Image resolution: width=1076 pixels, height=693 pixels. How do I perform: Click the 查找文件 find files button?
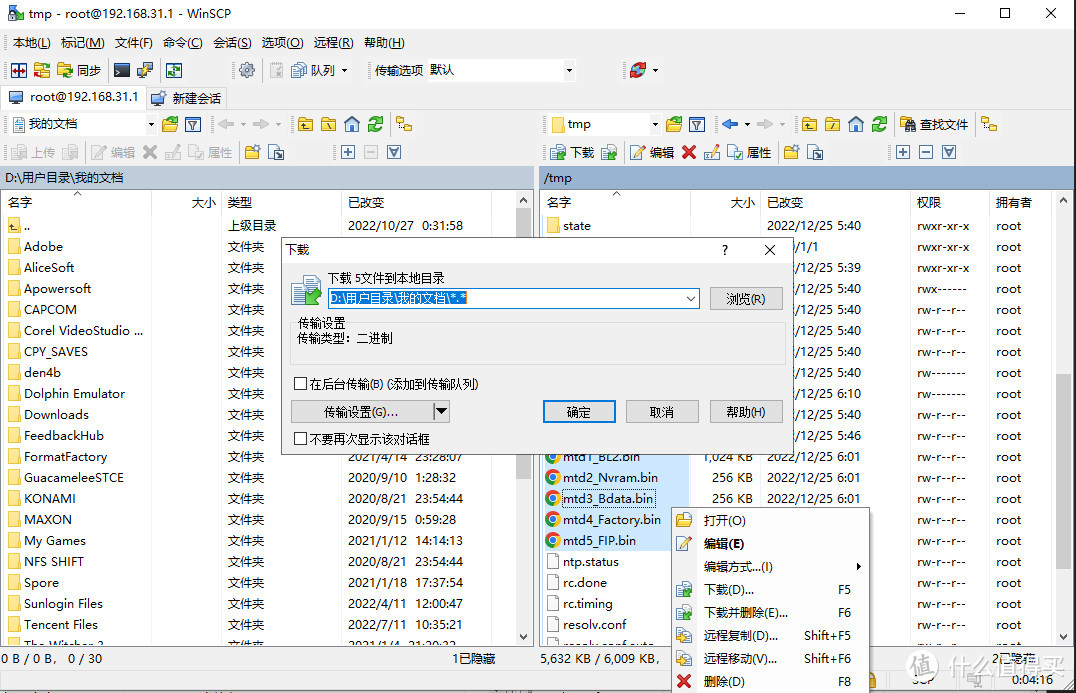tap(935, 124)
